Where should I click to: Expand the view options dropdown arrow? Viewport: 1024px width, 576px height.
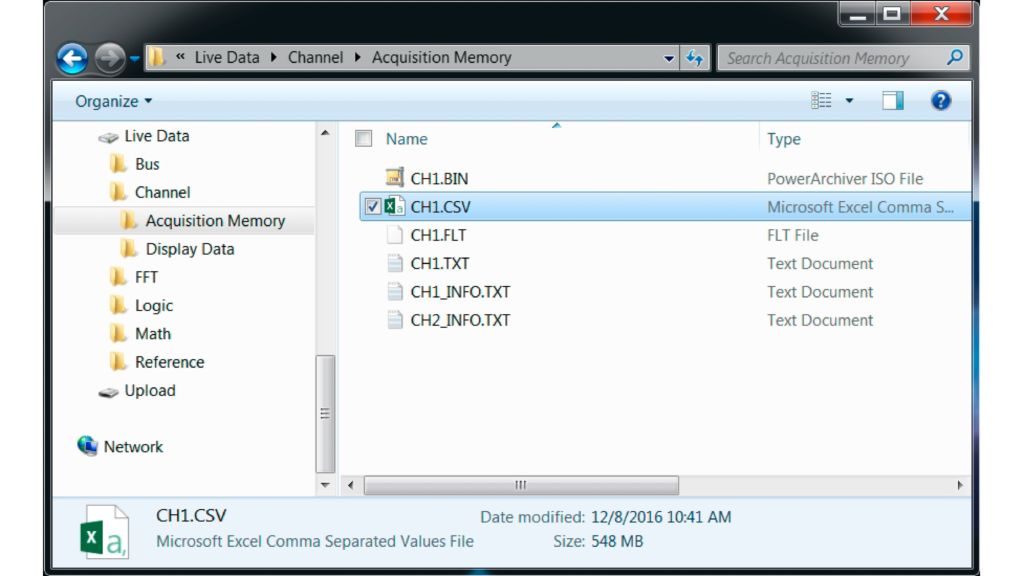pyautogui.click(x=850, y=101)
